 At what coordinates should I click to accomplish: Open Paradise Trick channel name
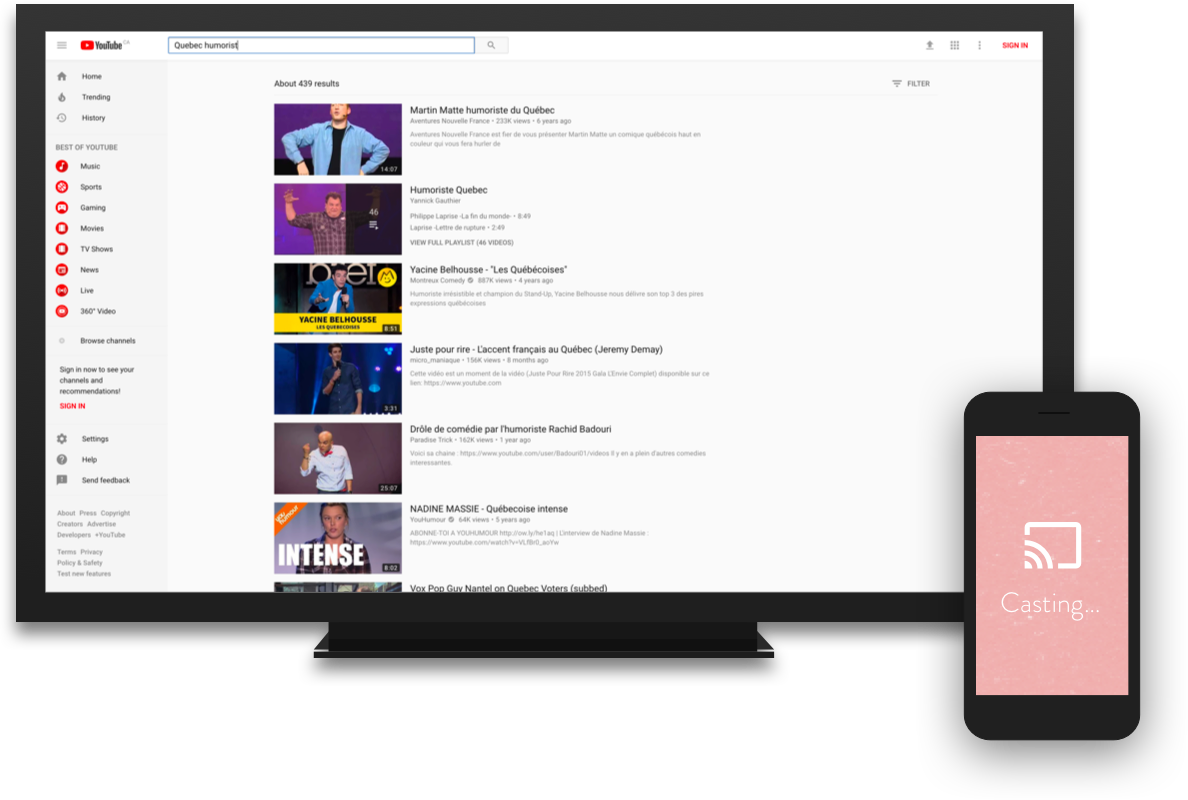coord(431,440)
